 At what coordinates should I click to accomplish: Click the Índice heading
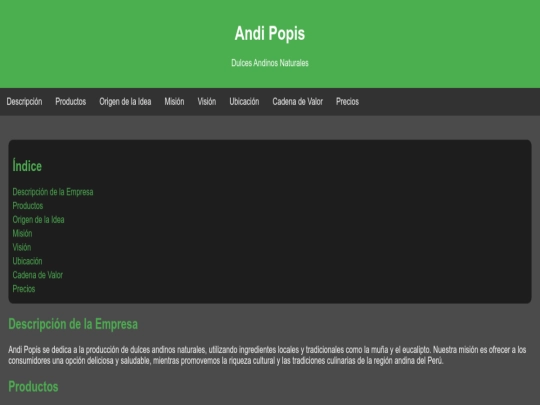[x=27, y=166]
